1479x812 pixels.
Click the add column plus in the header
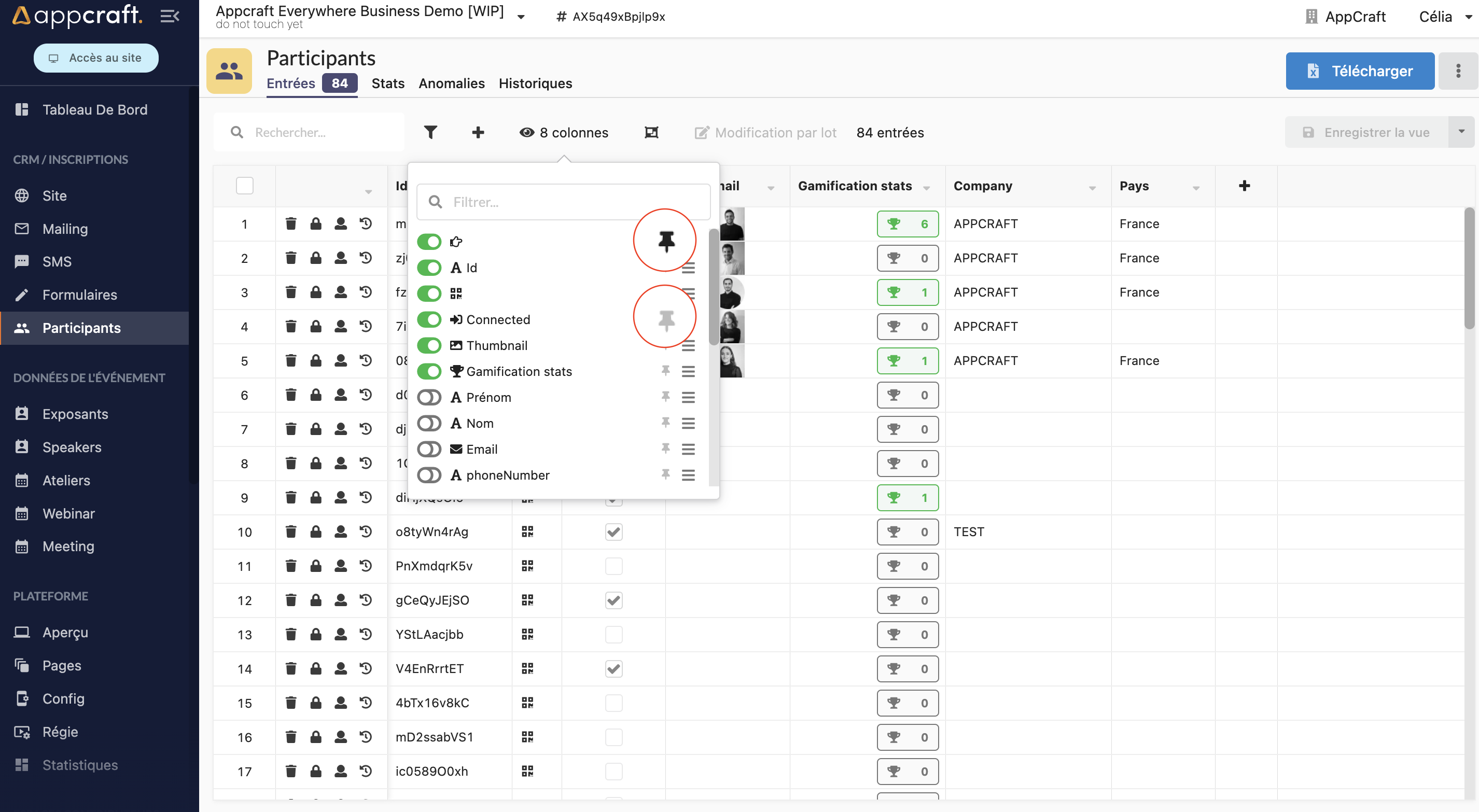coord(1244,186)
